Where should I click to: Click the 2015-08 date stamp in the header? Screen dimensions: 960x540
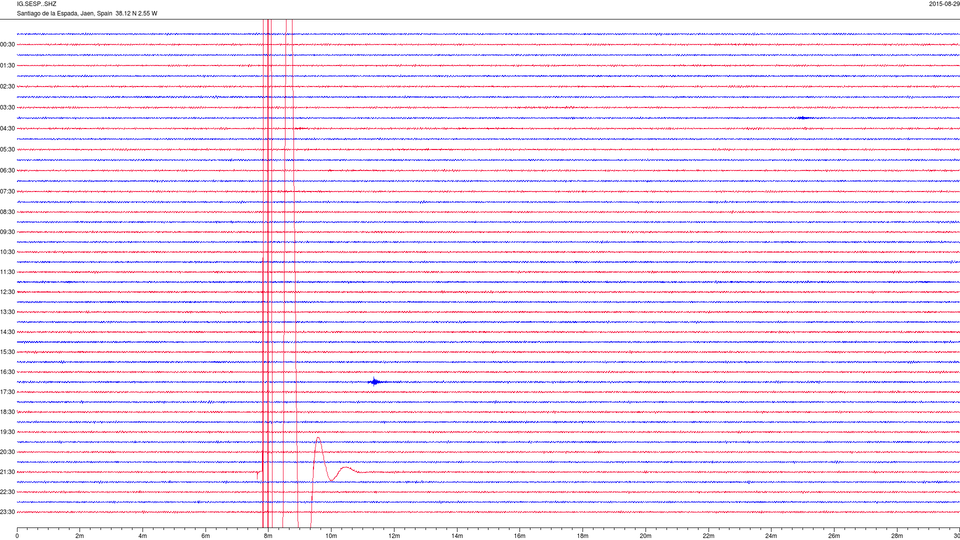[x=944, y=4]
